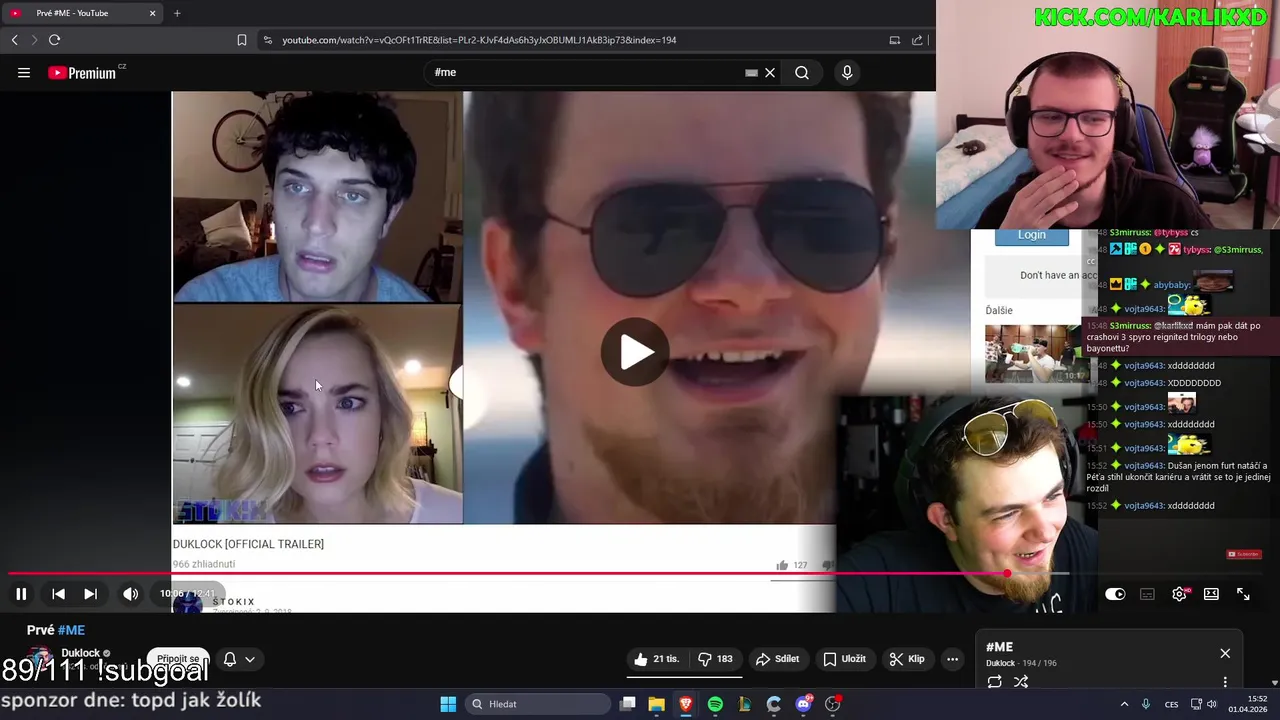1280x720 pixels.
Task: Click the red progress bar scrubber
Action: [x=1007, y=574]
